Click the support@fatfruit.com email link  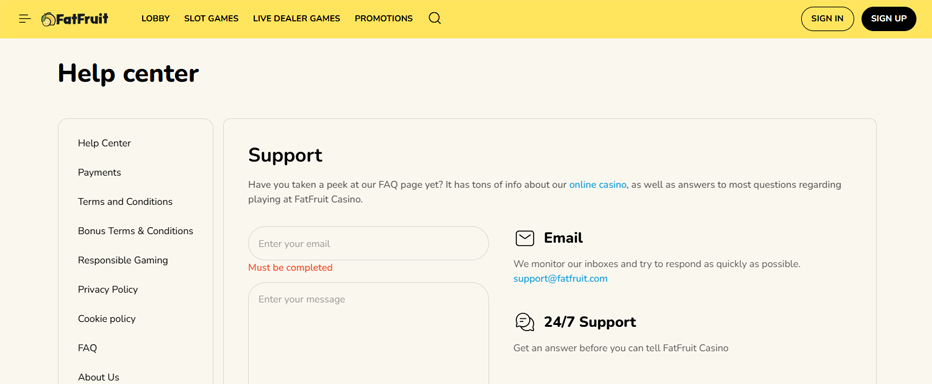pyautogui.click(x=561, y=278)
